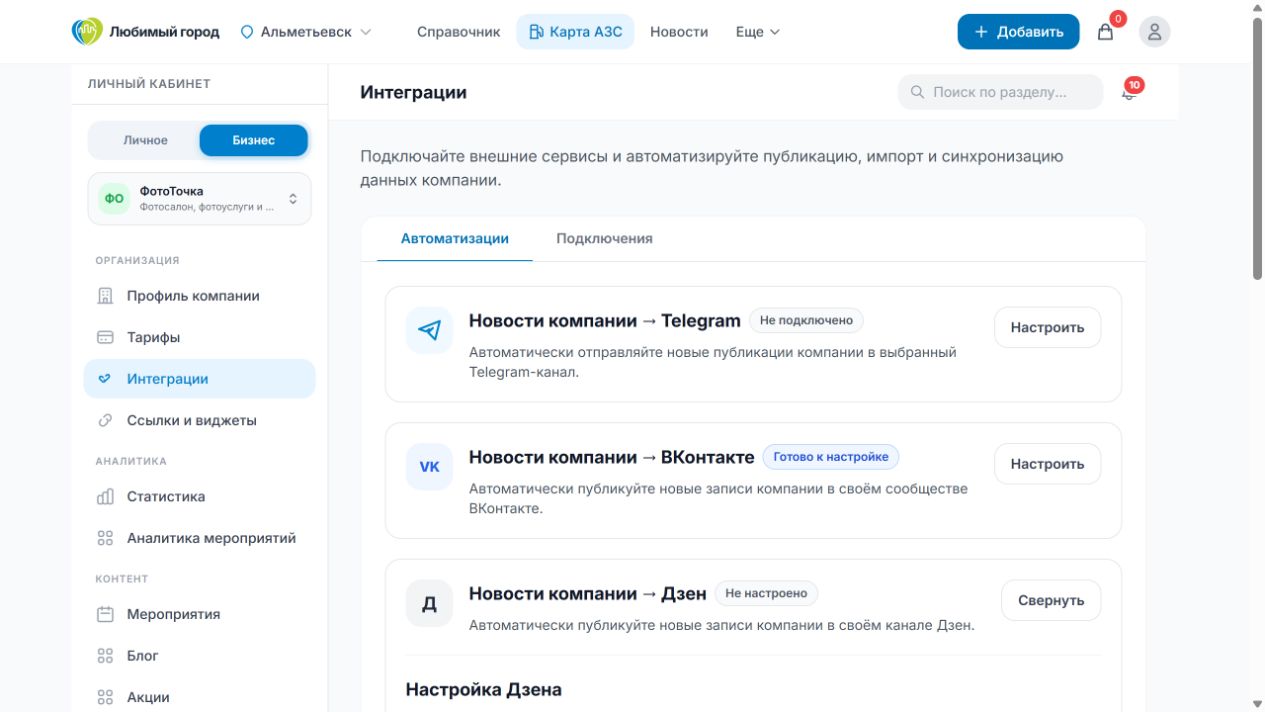Click the handshake icon beside Интеграции
This screenshot has height=712, width=1265.
(x=105, y=379)
